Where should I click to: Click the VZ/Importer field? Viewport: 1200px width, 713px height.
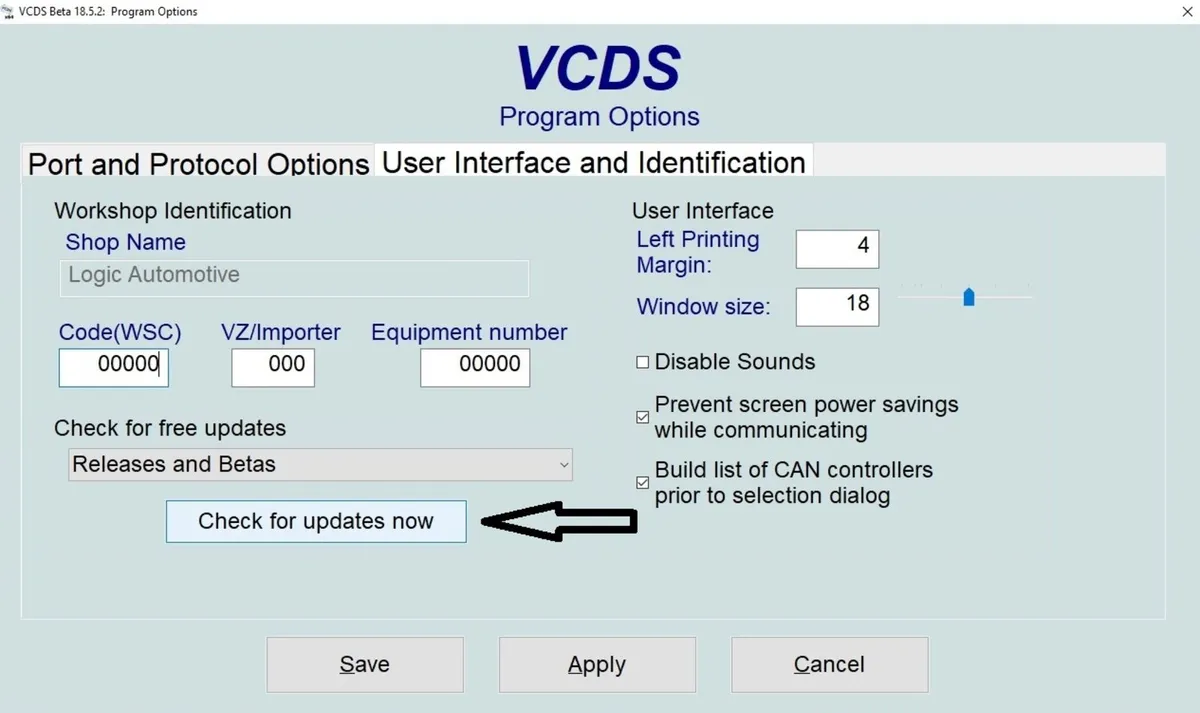click(272, 367)
